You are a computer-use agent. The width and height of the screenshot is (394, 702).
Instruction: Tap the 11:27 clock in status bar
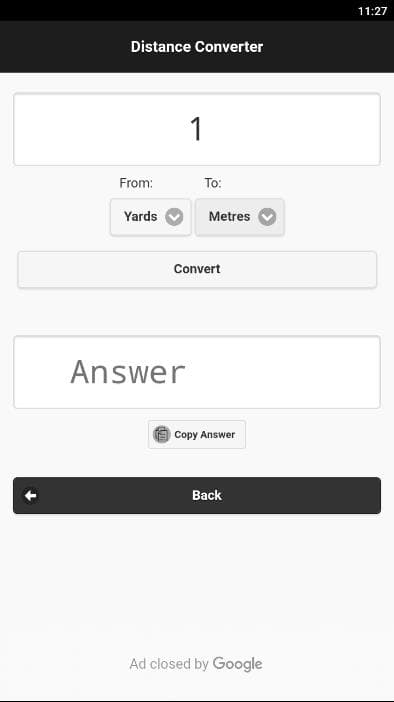pos(373,11)
